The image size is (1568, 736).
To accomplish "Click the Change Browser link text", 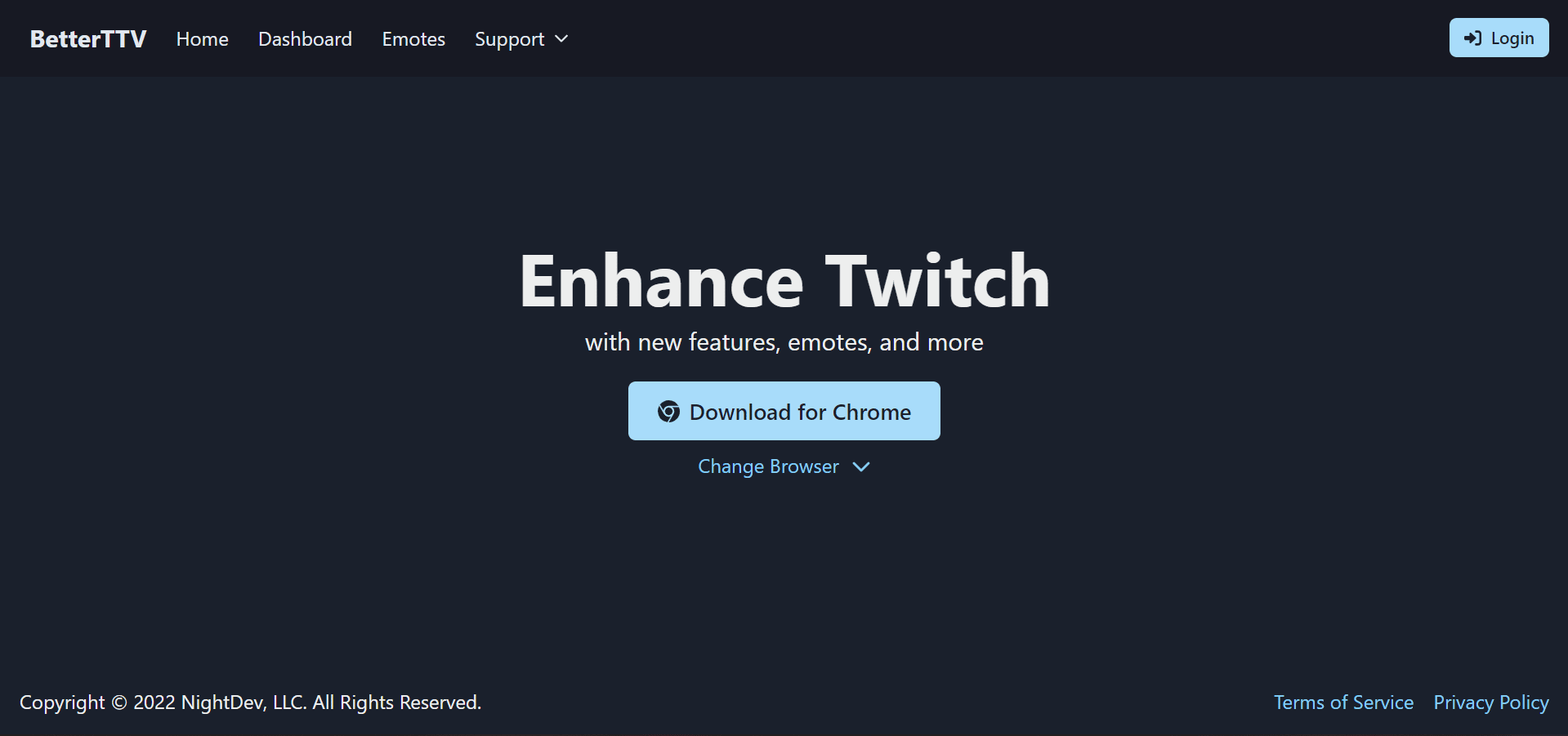I will 768,466.
